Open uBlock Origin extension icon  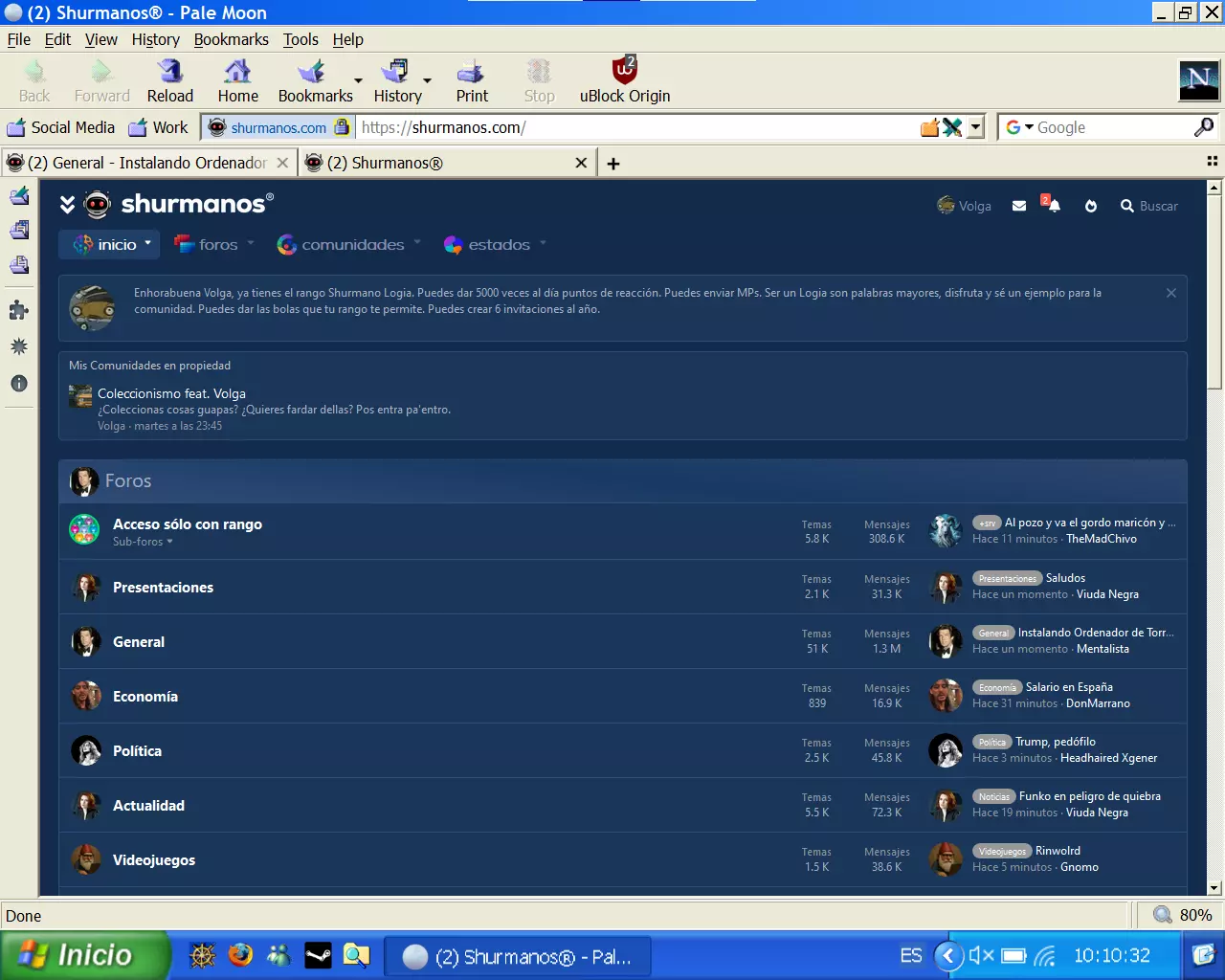coord(625,80)
